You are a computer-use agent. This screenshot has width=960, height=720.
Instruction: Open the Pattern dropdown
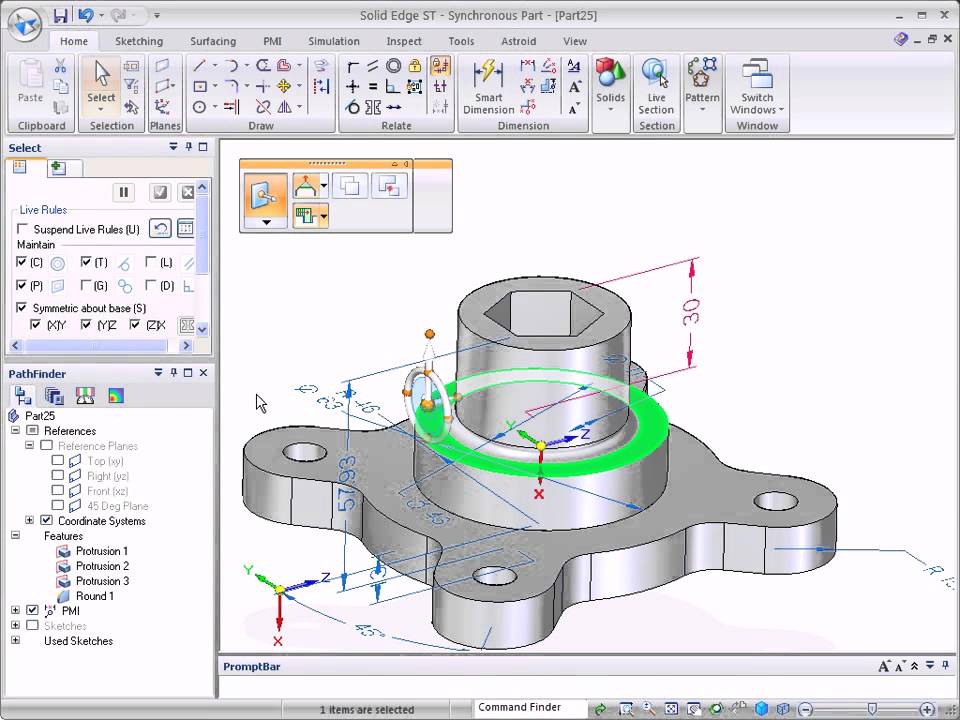[702, 110]
